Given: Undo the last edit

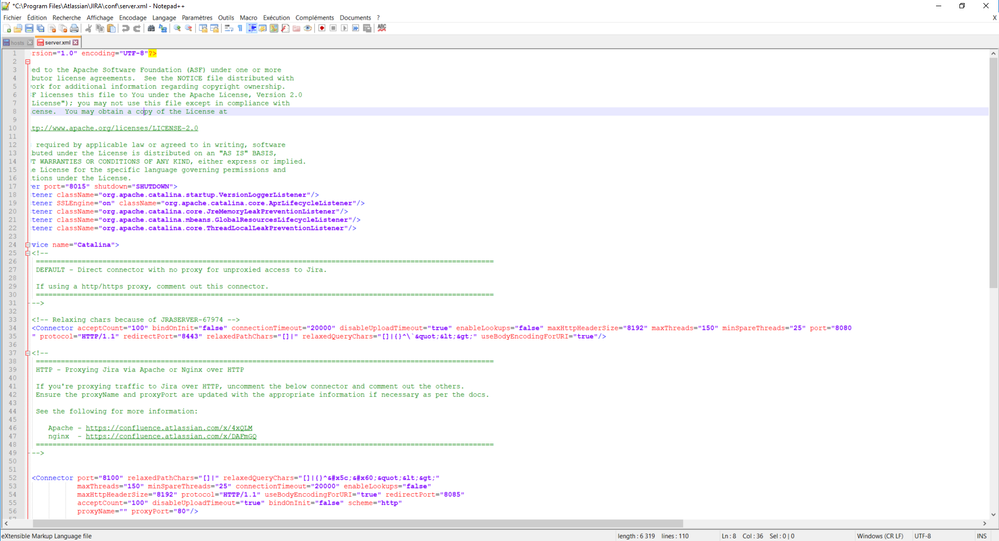Looking at the screenshot, I should click(x=125, y=28).
